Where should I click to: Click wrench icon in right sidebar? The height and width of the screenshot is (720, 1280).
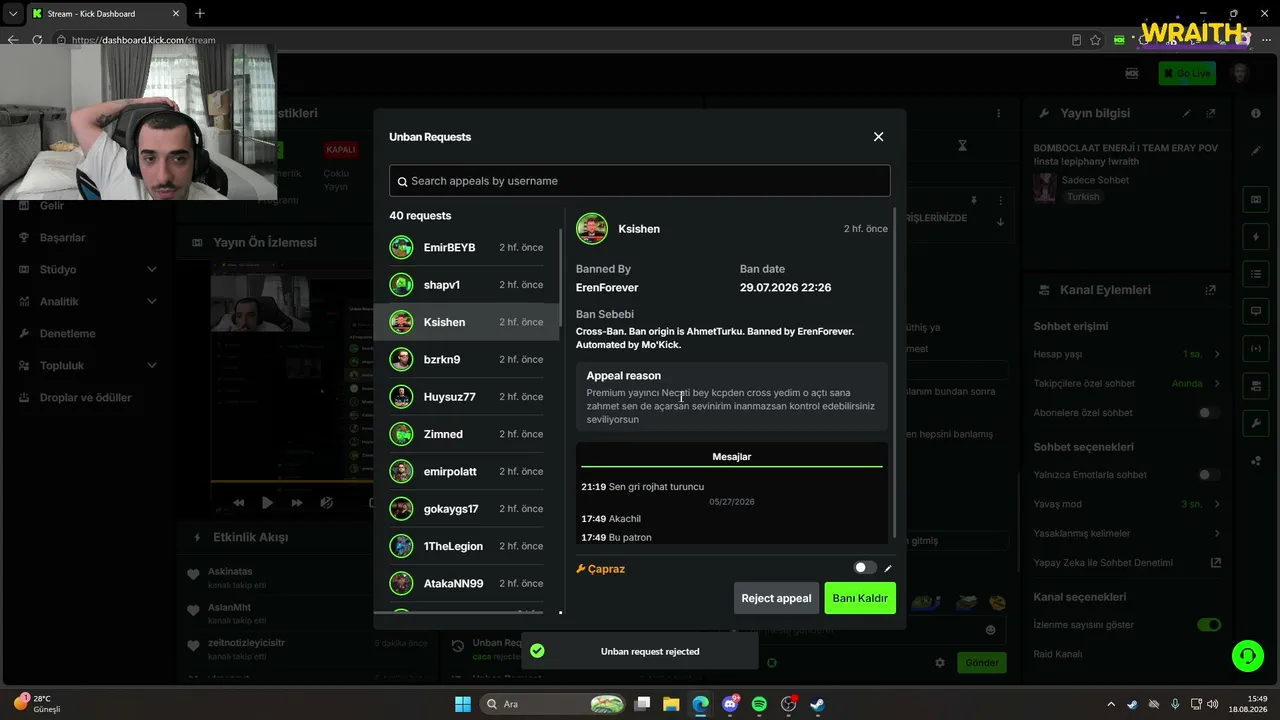tap(1256, 423)
